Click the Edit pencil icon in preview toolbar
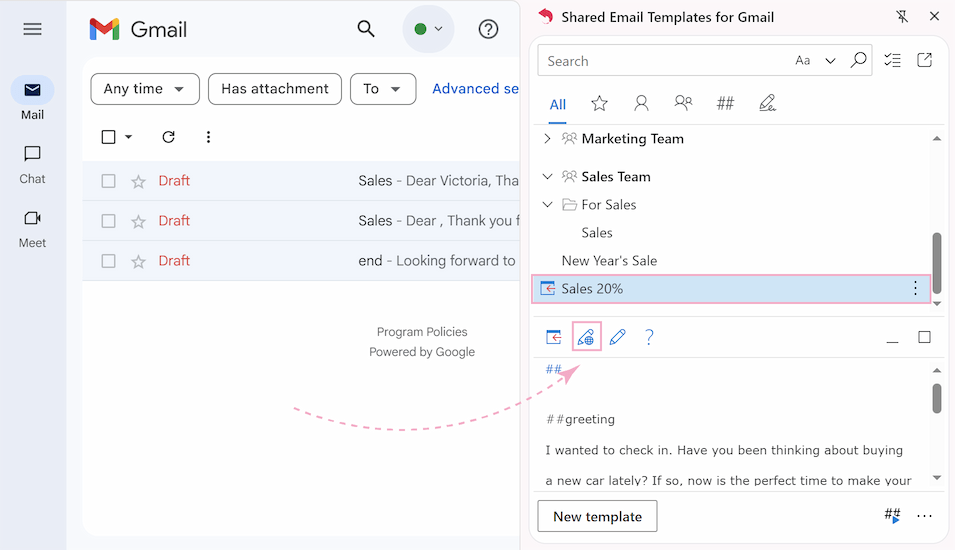Viewport: 955px width, 550px height. tap(618, 337)
